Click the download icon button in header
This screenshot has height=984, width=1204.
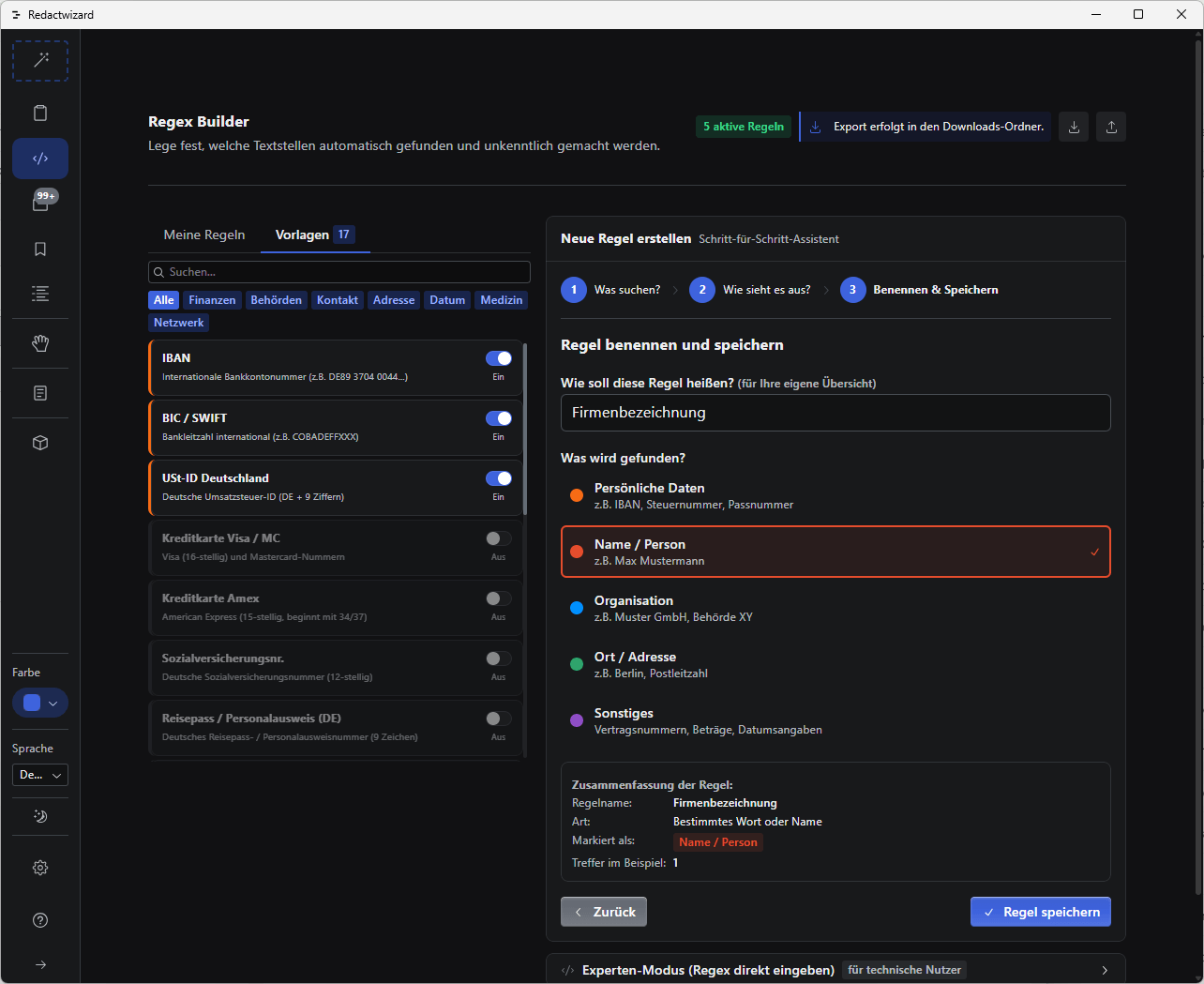1074,127
